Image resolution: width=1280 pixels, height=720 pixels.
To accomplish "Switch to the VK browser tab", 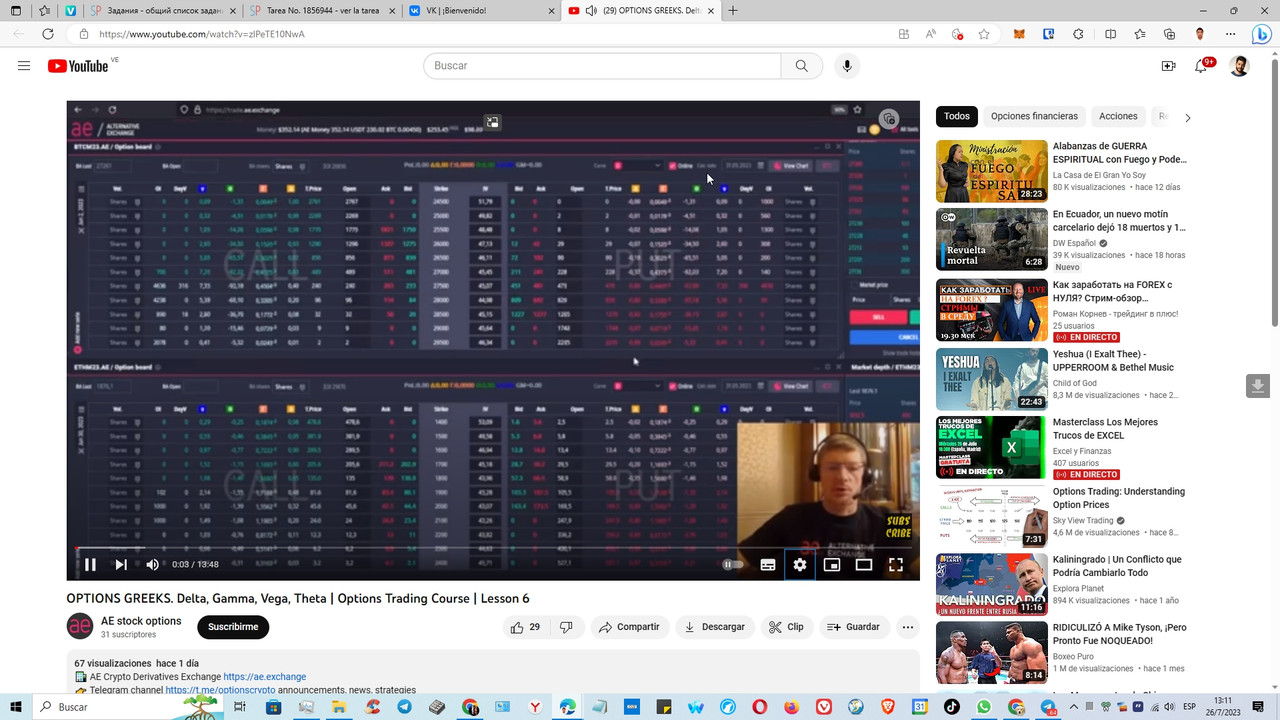I will tap(462, 12).
